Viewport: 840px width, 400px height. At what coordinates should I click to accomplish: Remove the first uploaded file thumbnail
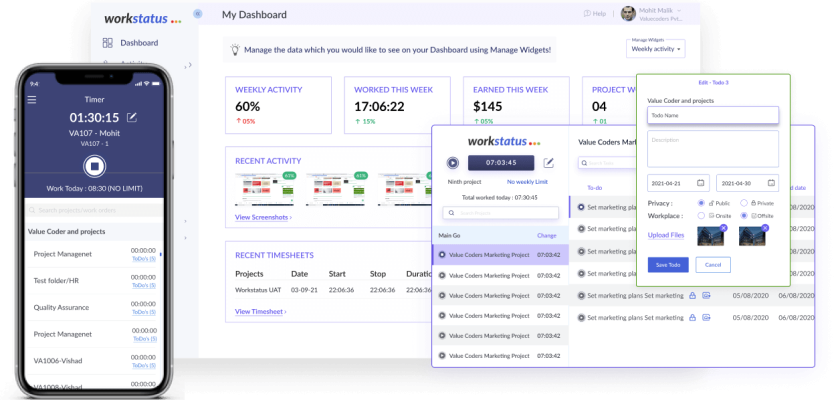point(723,228)
